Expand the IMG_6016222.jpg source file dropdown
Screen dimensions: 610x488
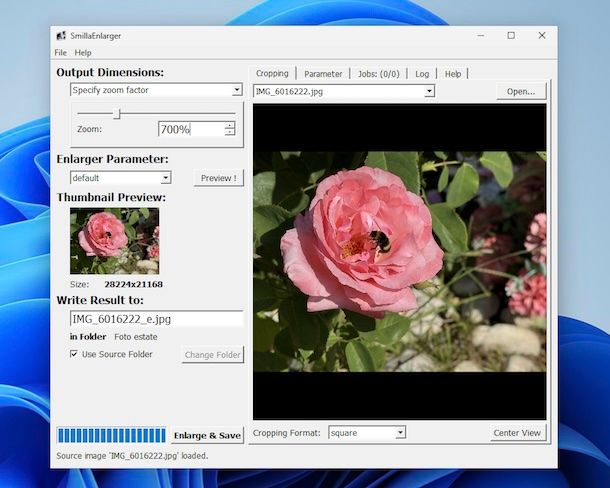(429, 91)
